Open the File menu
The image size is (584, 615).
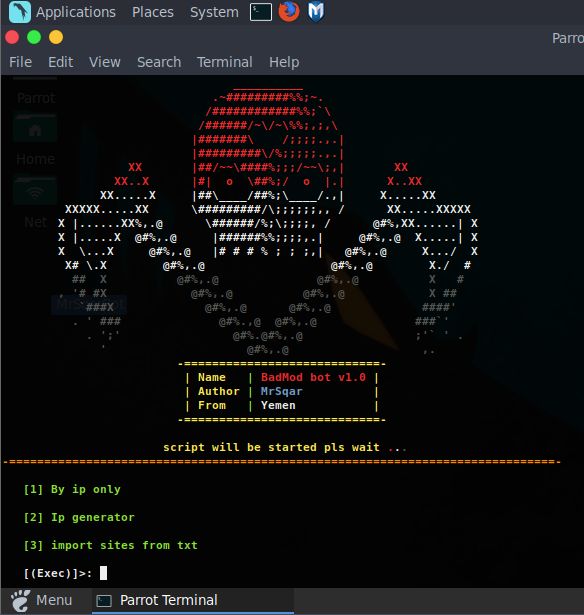(20, 62)
